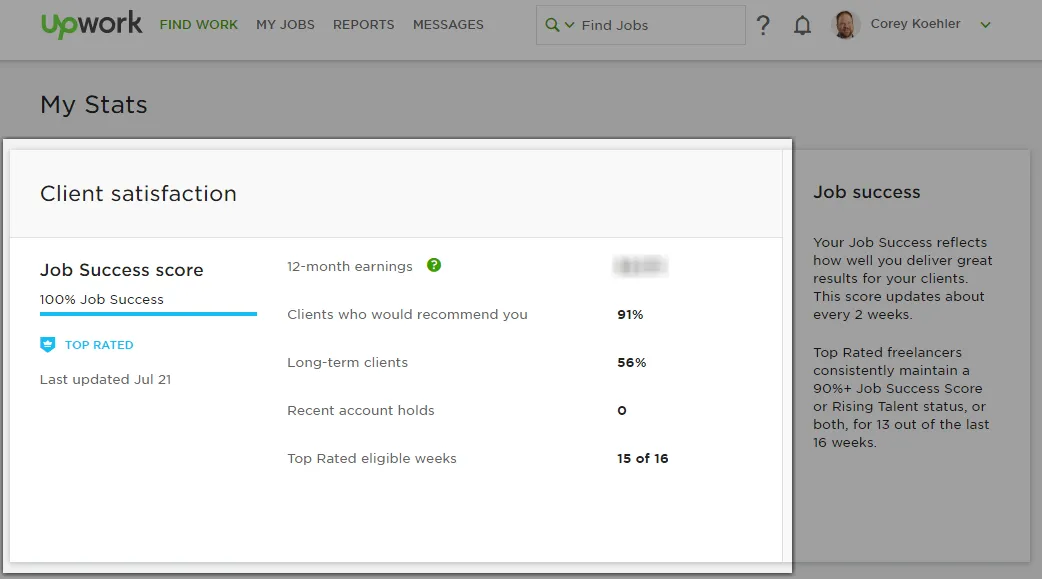Open the search type dropdown arrow
The image size is (1042, 579).
coord(570,25)
